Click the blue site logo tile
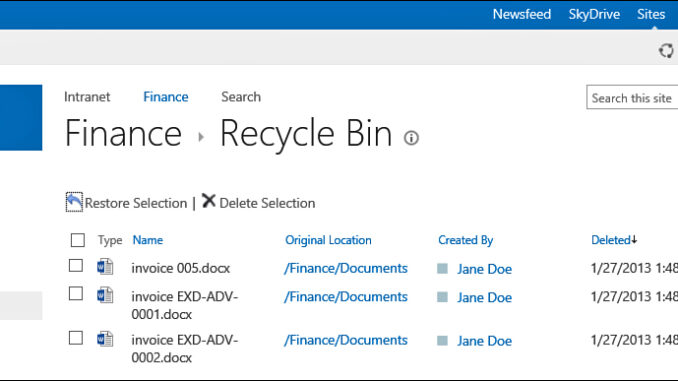Image resolution: width=678 pixels, height=381 pixels. coord(21,118)
